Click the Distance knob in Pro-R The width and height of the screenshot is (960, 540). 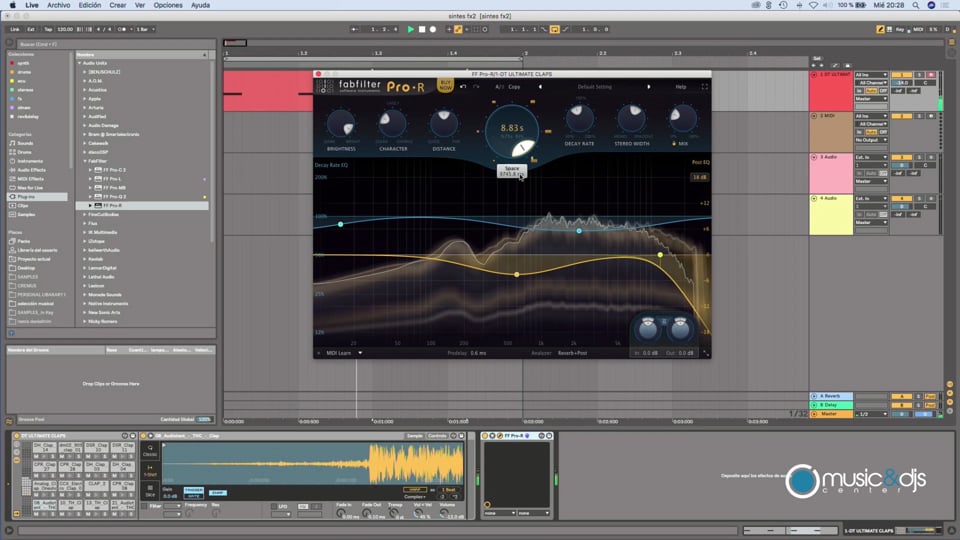(444, 124)
